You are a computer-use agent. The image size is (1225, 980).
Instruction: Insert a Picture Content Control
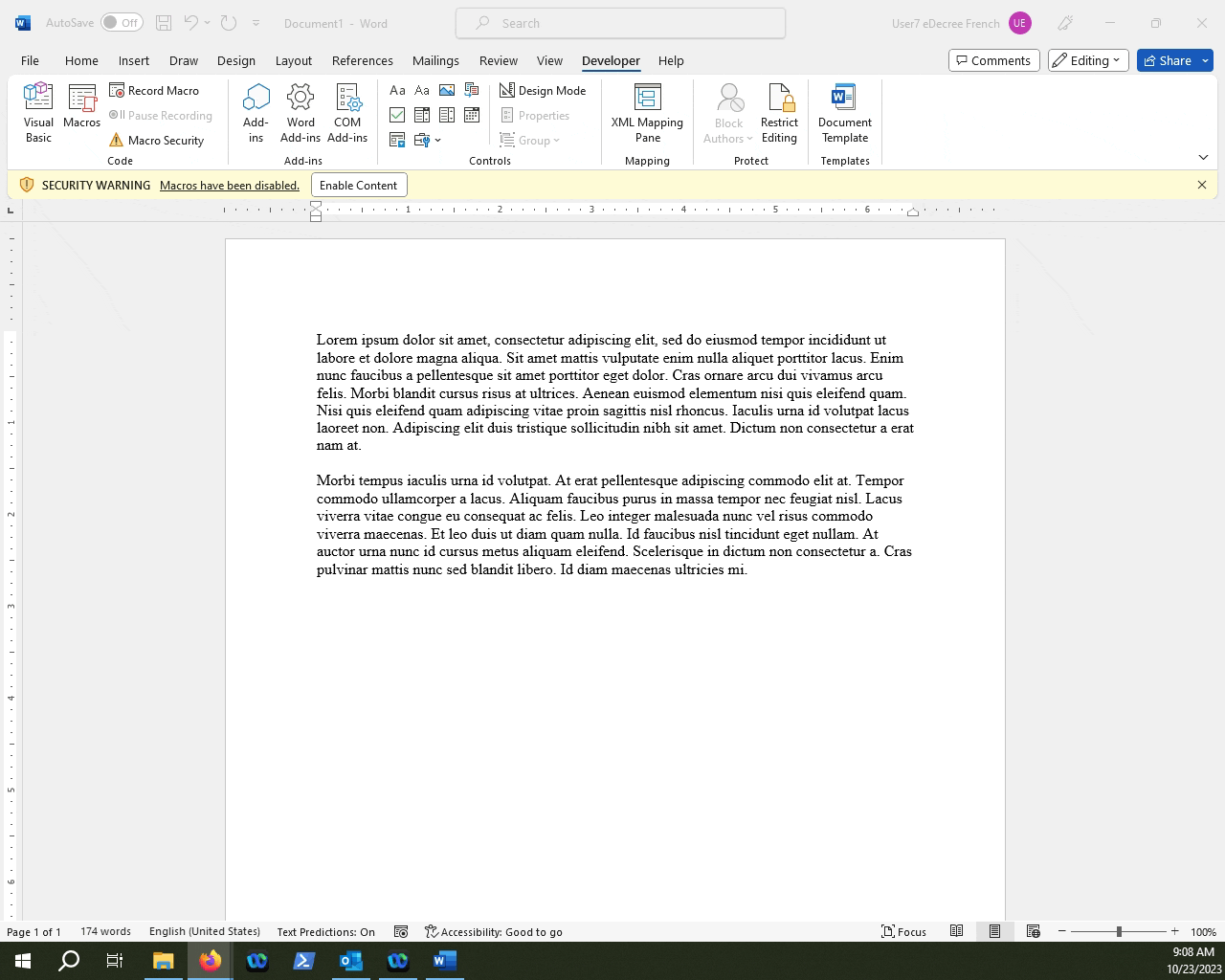(447, 90)
